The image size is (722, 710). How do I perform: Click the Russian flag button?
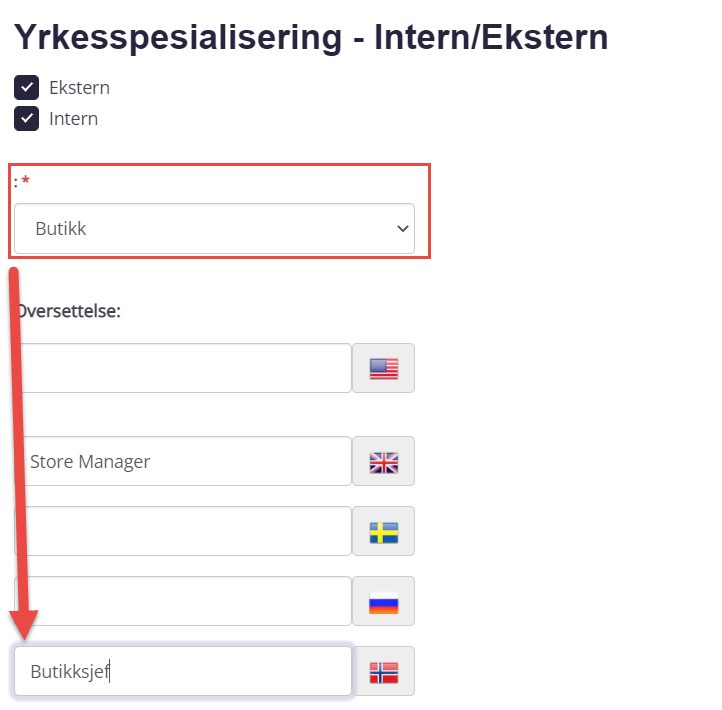(384, 601)
